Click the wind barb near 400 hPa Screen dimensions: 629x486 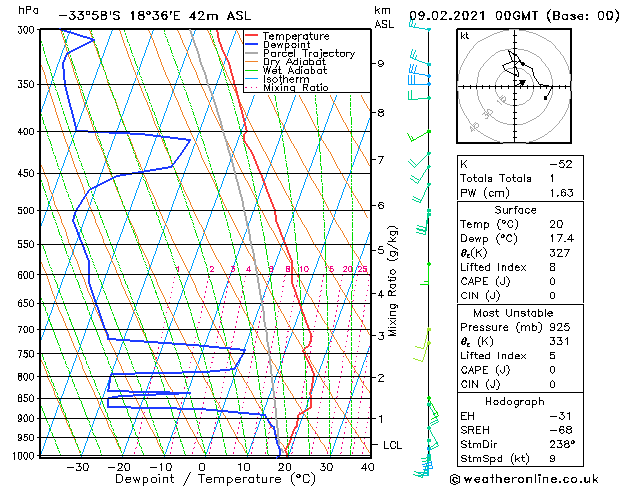click(x=419, y=136)
